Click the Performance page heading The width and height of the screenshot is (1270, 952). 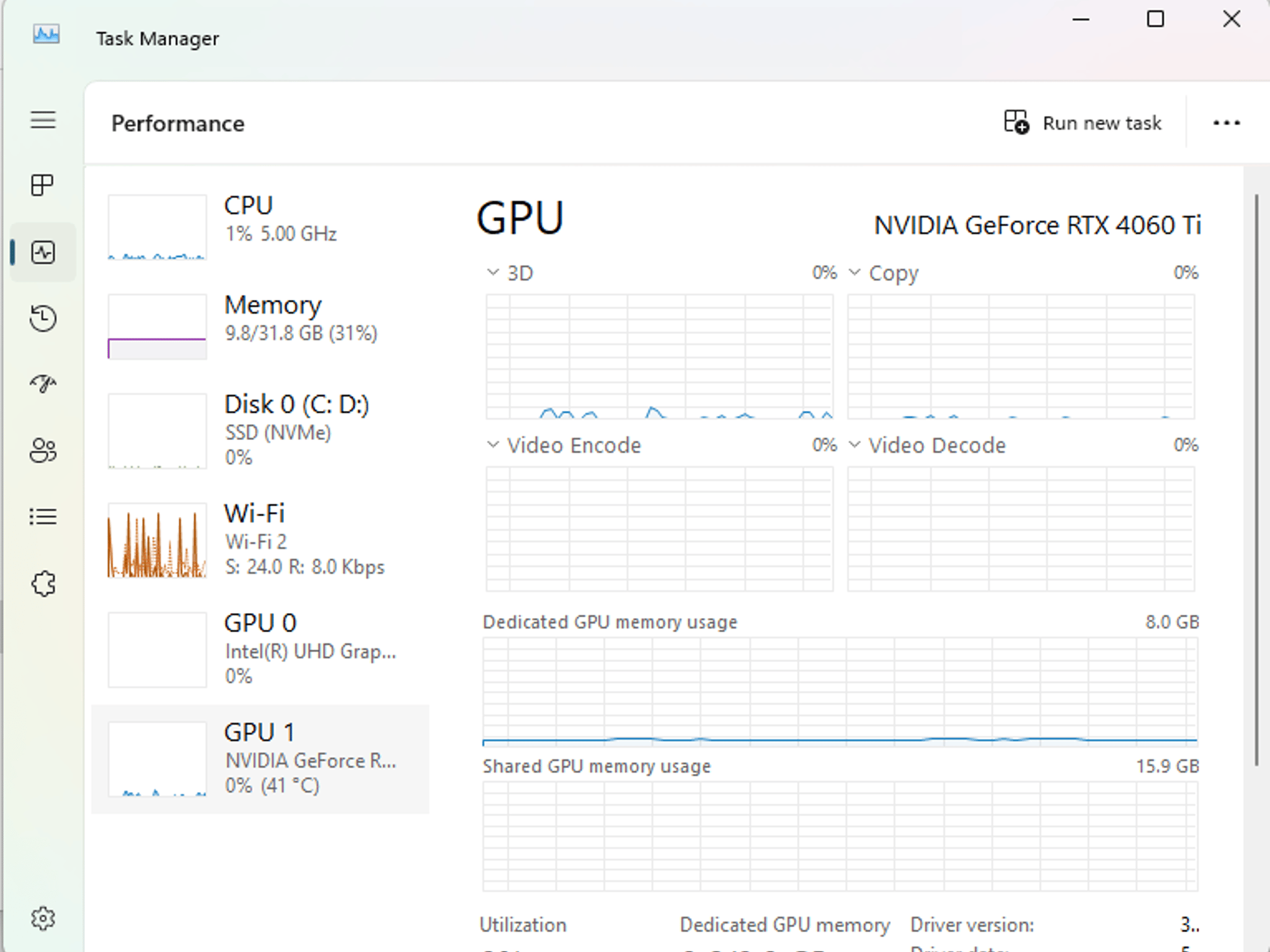click(178, 123)
